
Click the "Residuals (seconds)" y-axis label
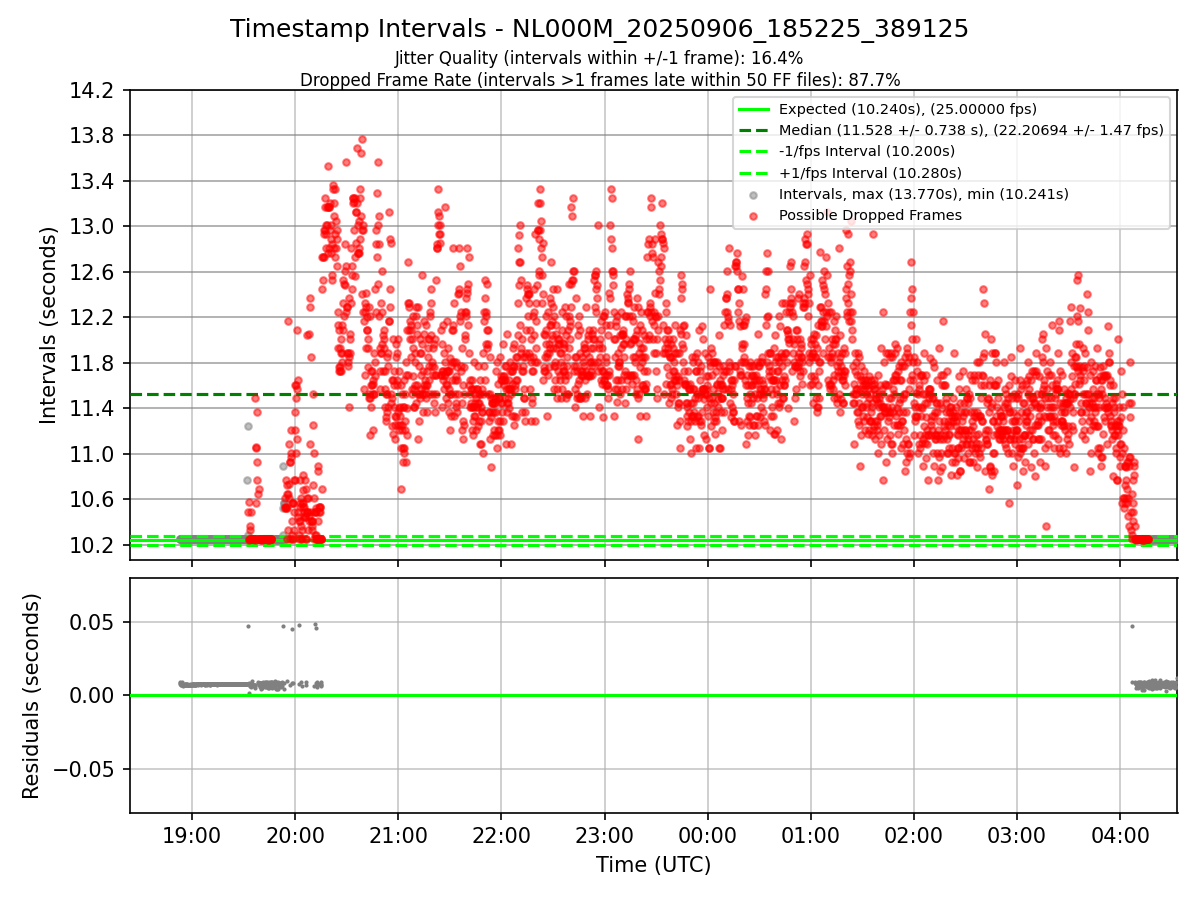(32, 696)
